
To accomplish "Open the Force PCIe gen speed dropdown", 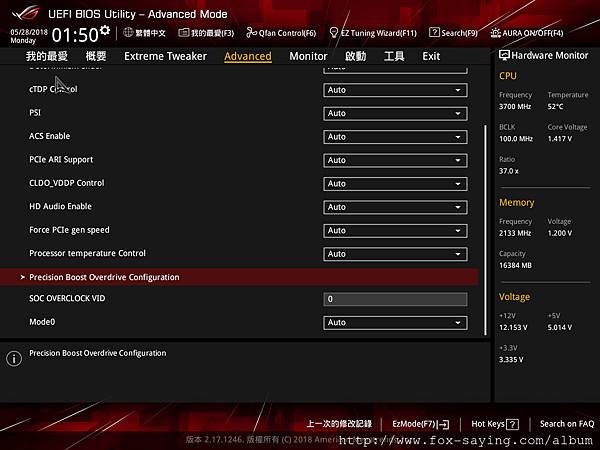I will (x=395, y=231).
